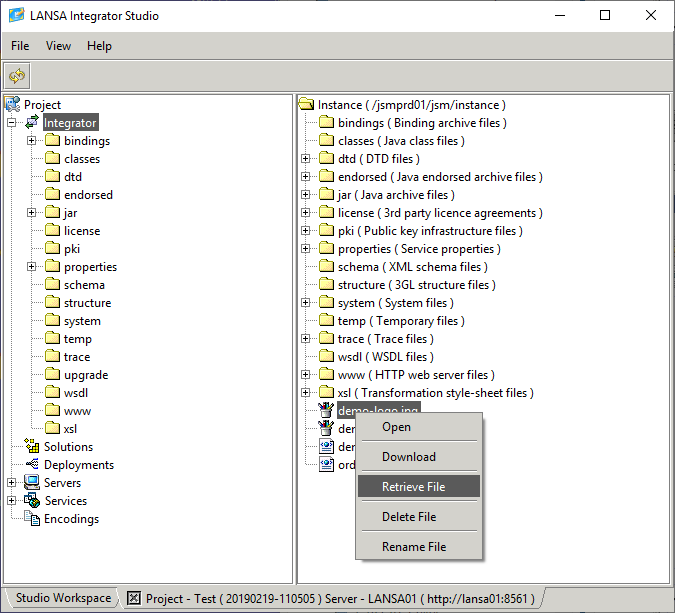The width and height of the screenshot is (675, 613).
Task: Expand the dtd (DTD files) folder
Action: (306, 159)
